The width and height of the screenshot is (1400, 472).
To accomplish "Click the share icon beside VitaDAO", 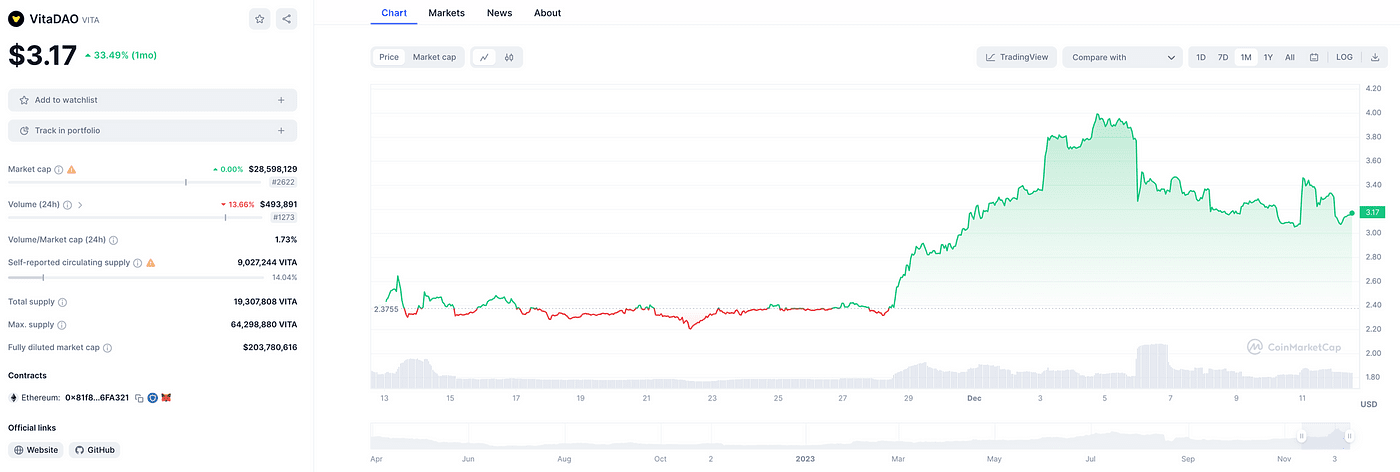I will [287, 19].
